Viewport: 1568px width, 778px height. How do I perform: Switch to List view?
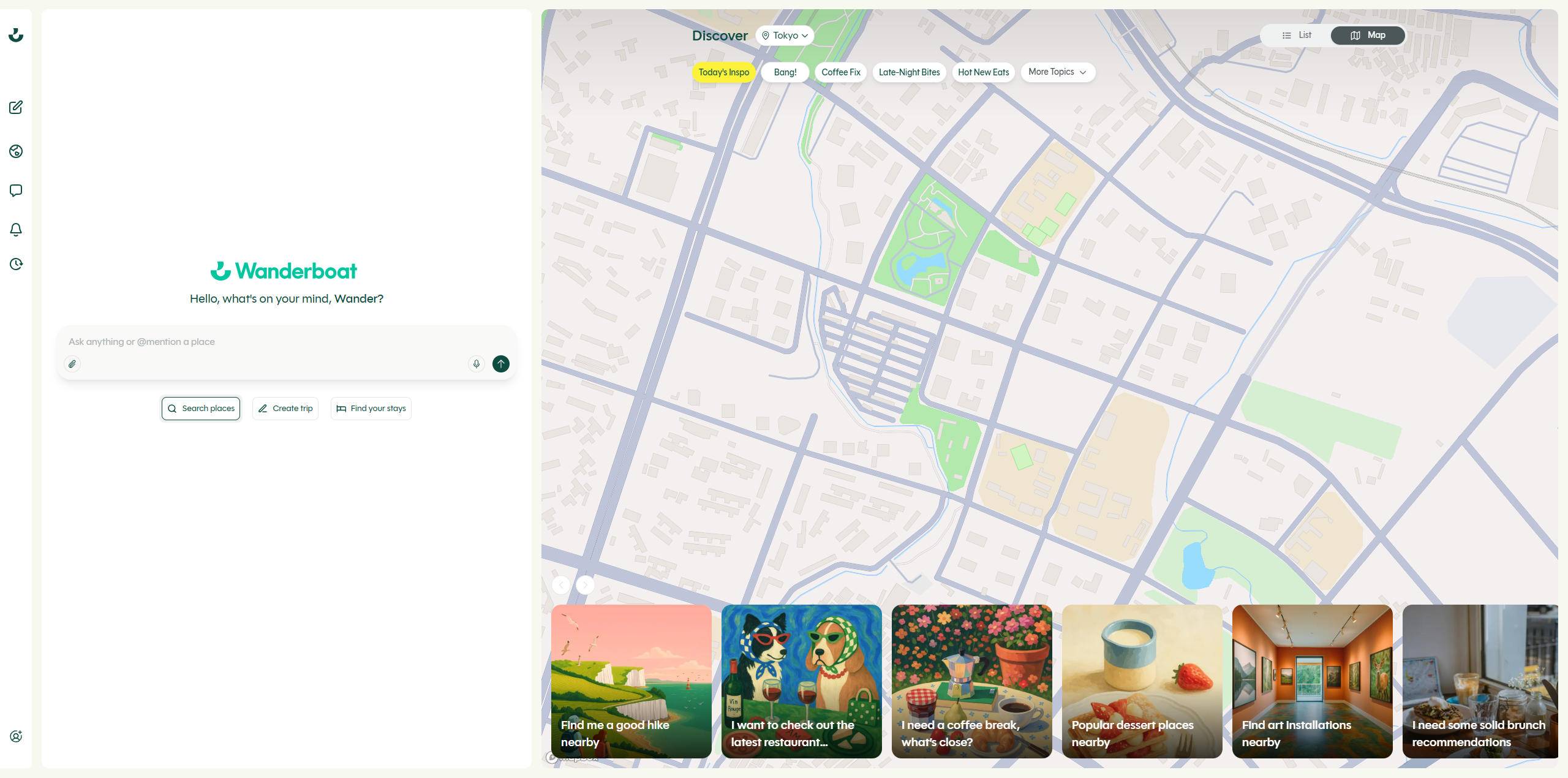1297,35
